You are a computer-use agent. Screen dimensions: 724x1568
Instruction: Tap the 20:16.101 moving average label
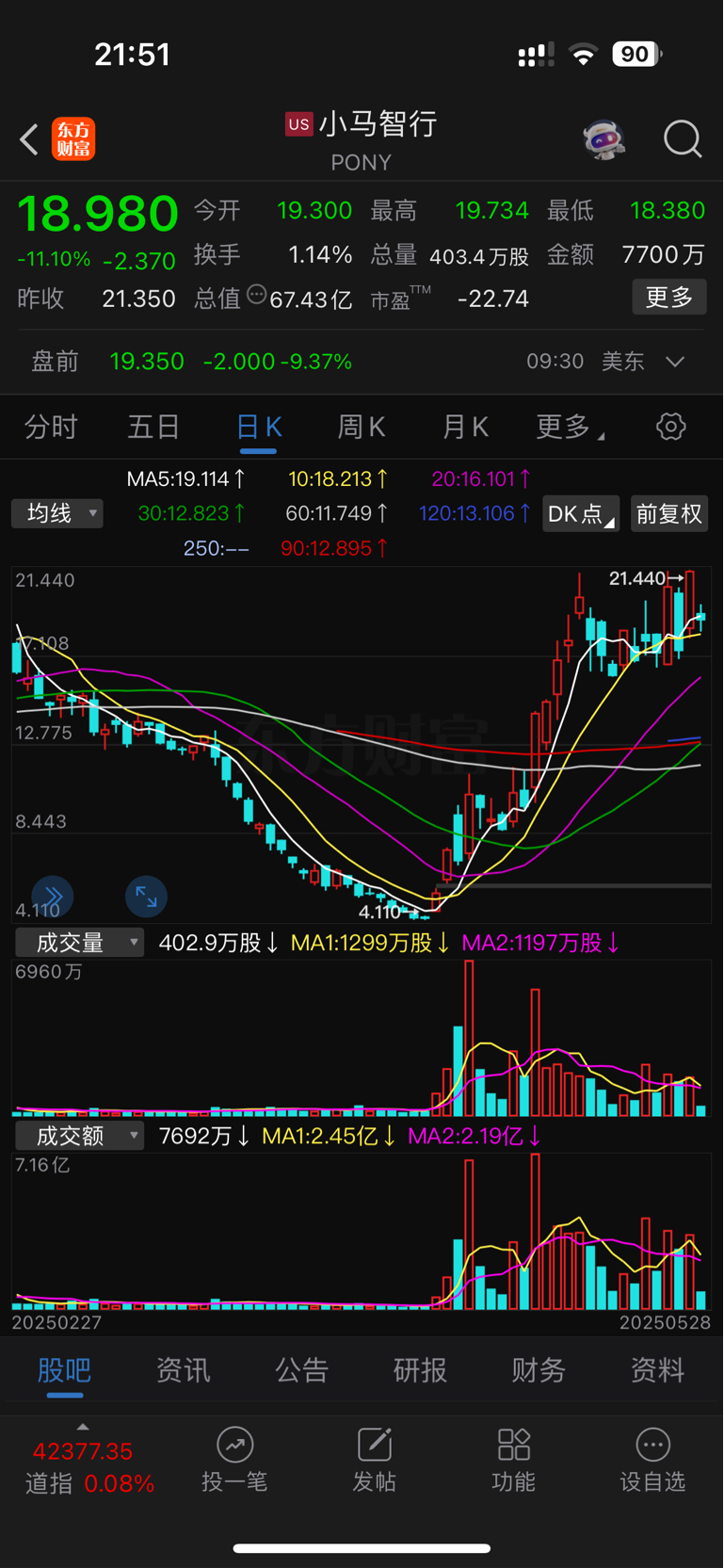481,479
